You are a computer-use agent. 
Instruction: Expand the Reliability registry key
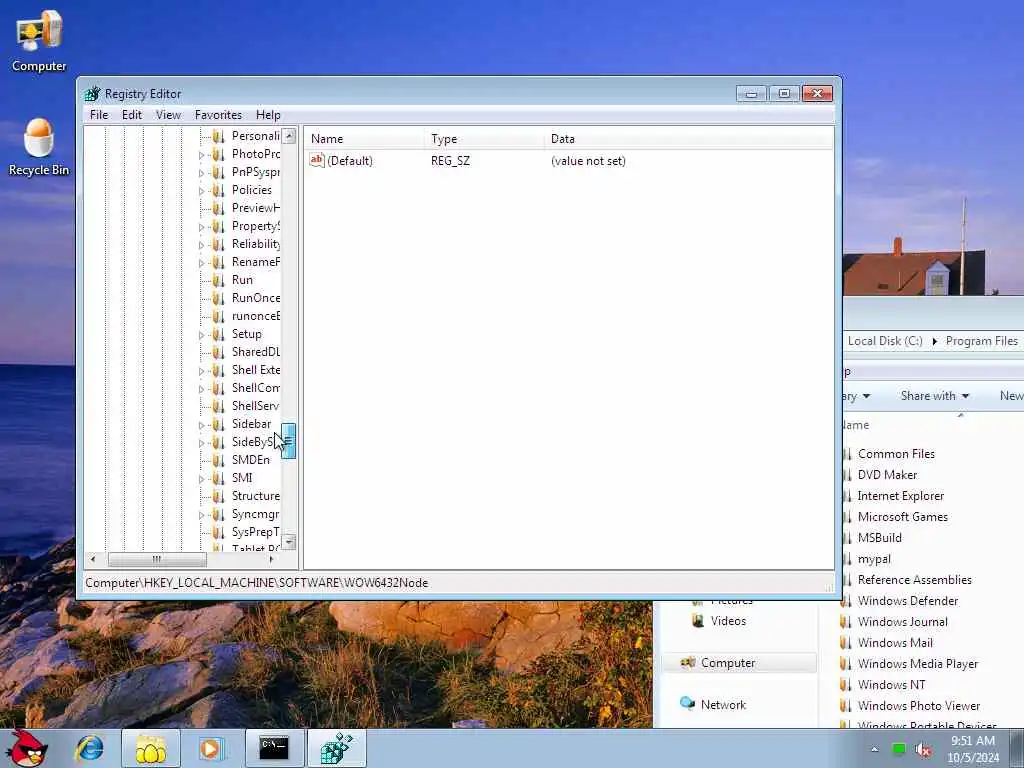(x=201, y=245)
